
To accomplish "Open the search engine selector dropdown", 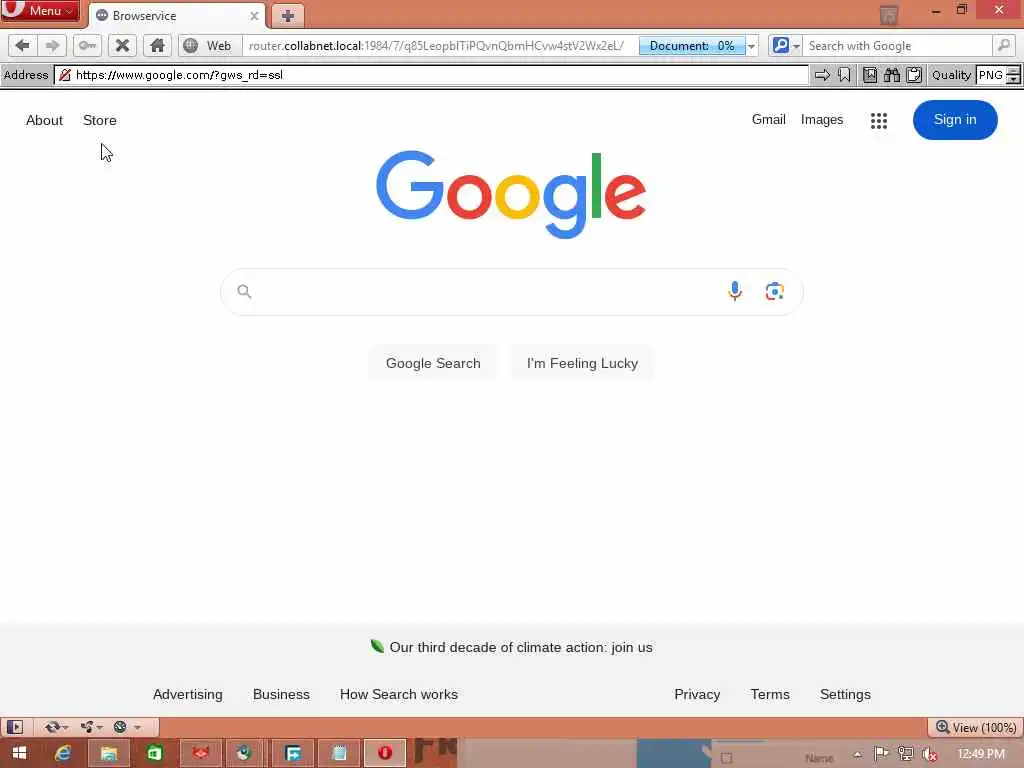I will (786, 46).
